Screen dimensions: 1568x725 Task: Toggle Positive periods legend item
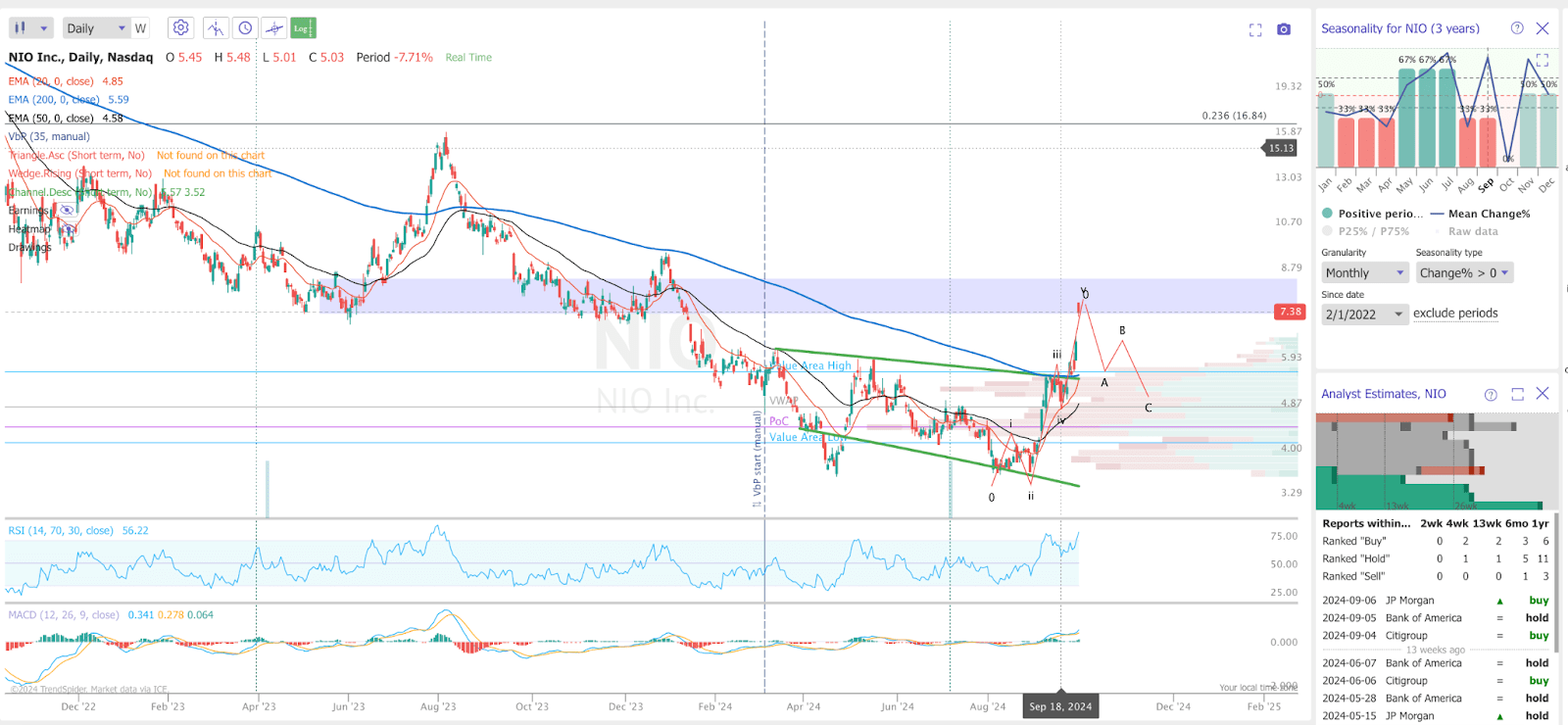[1373, 214]
